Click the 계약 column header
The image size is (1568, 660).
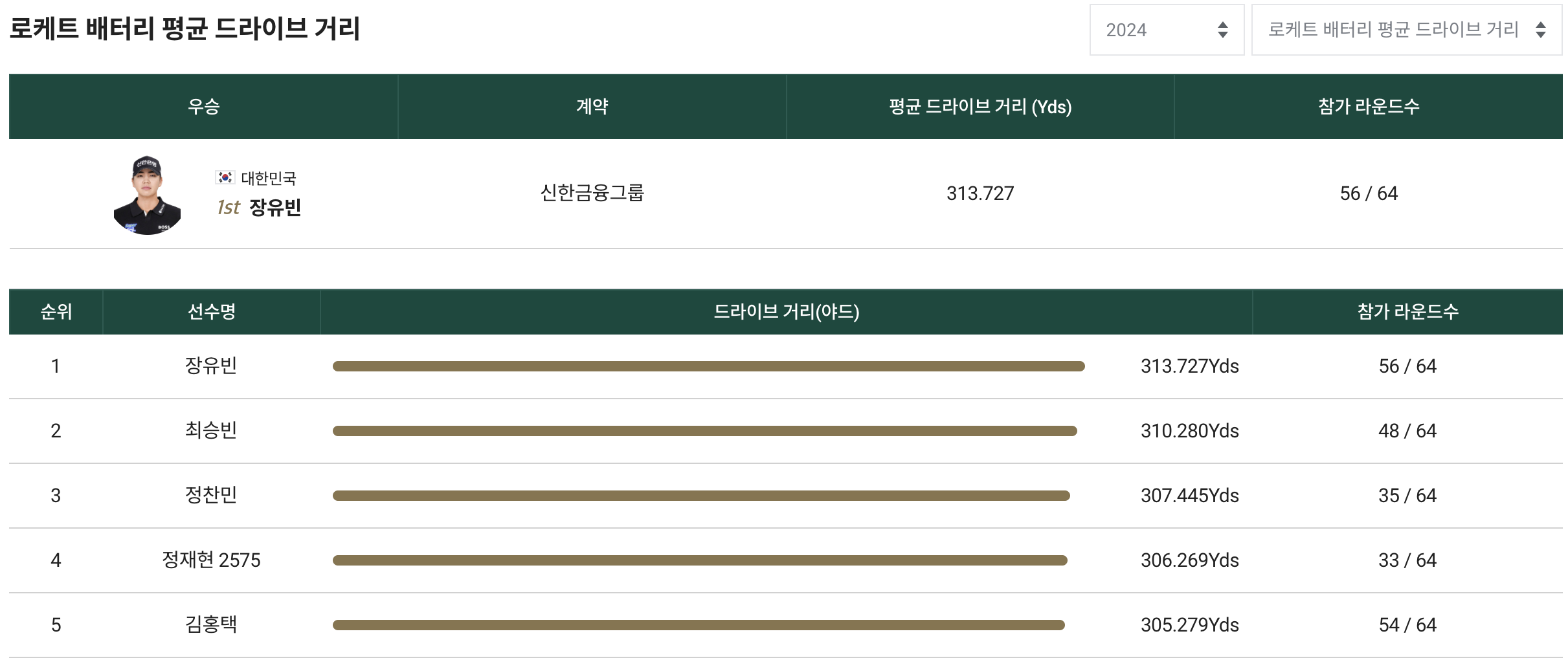[x=589, y=107]
